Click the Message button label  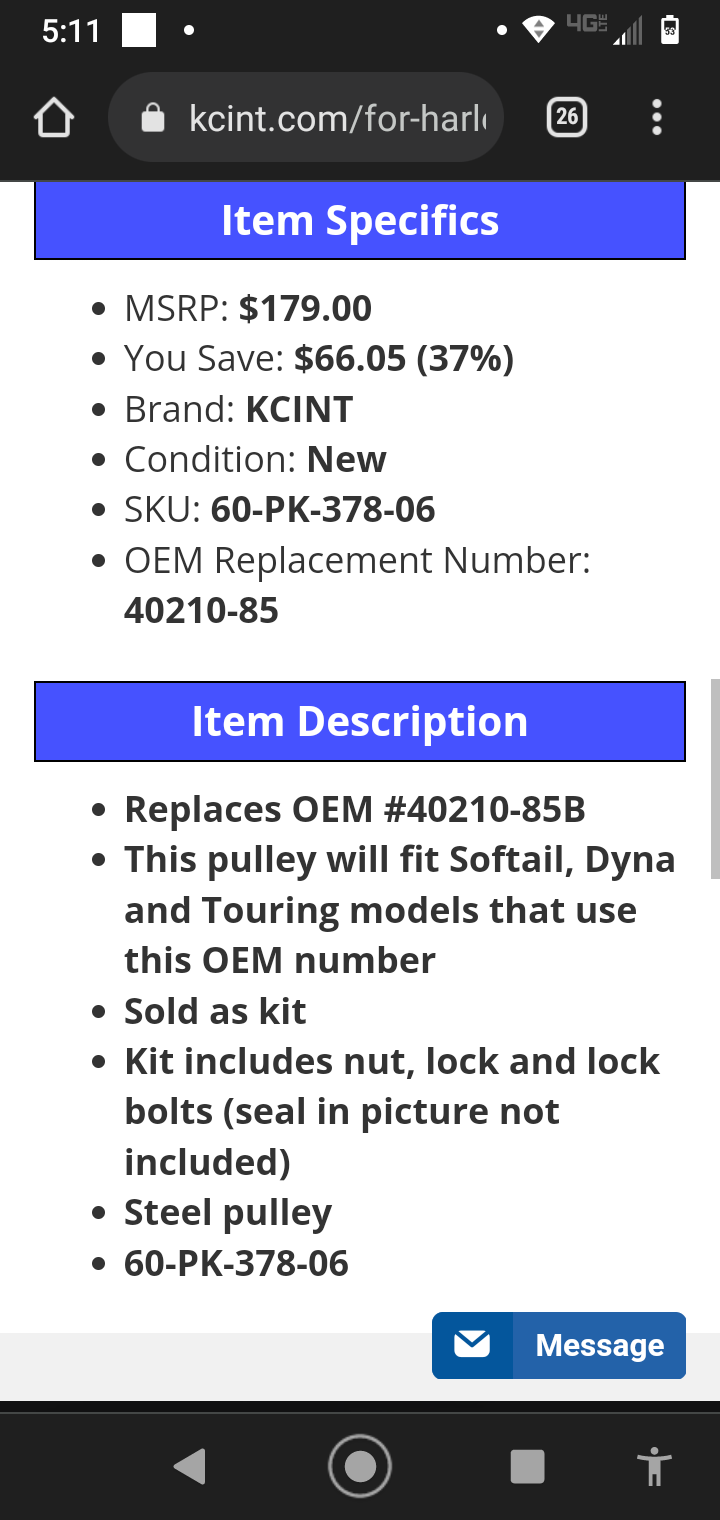click(599, 1345)
